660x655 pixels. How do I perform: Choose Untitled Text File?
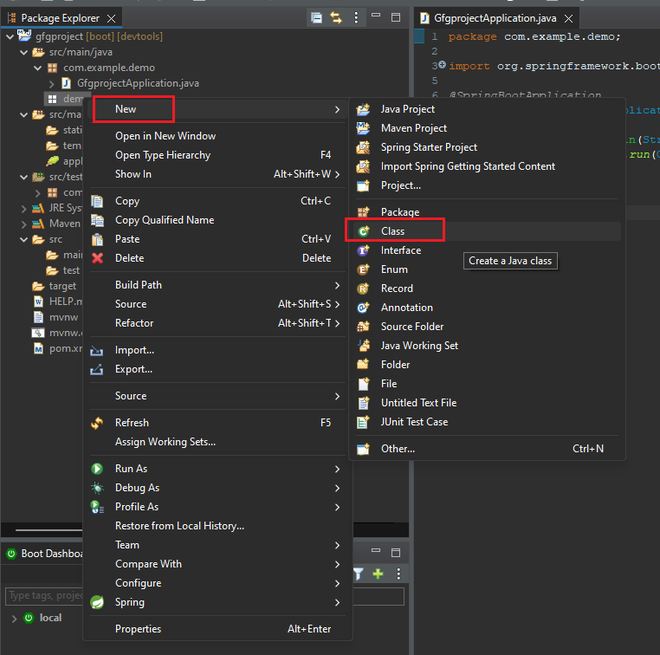[x=419, y=403]
